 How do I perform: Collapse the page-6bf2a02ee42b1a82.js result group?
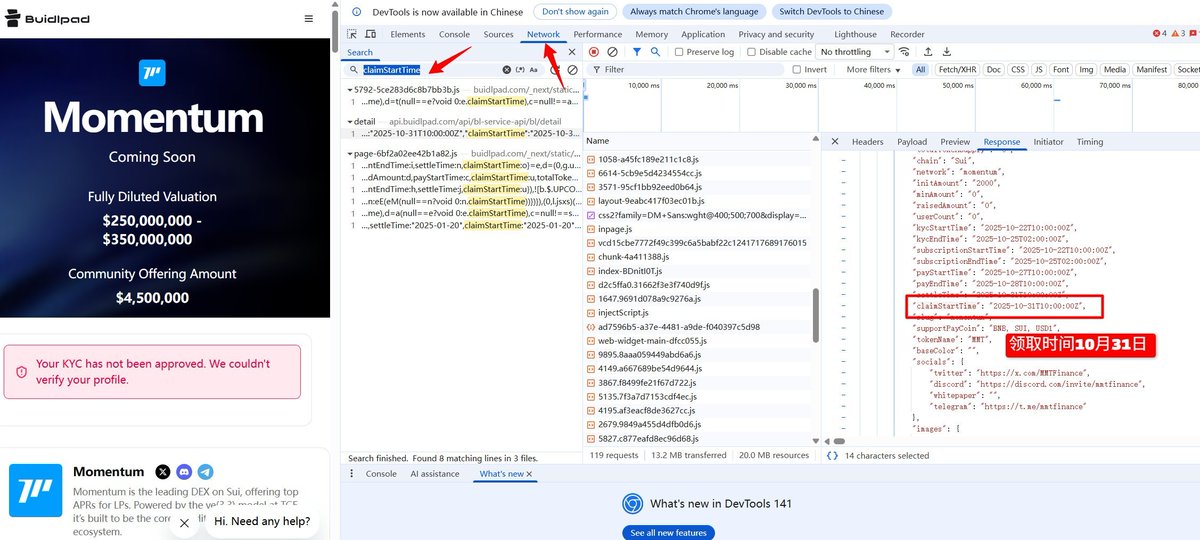(350, 154)
